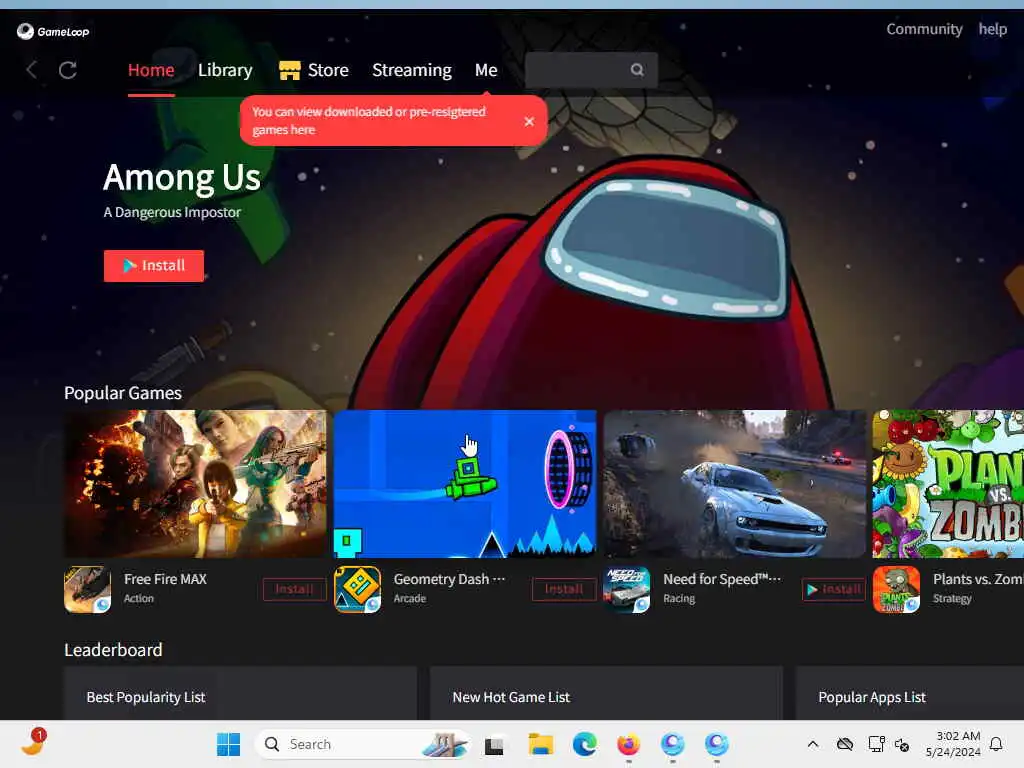Install Geometry Dash
This screenshot has height=768, width=1024.
(x=564, y=589)
